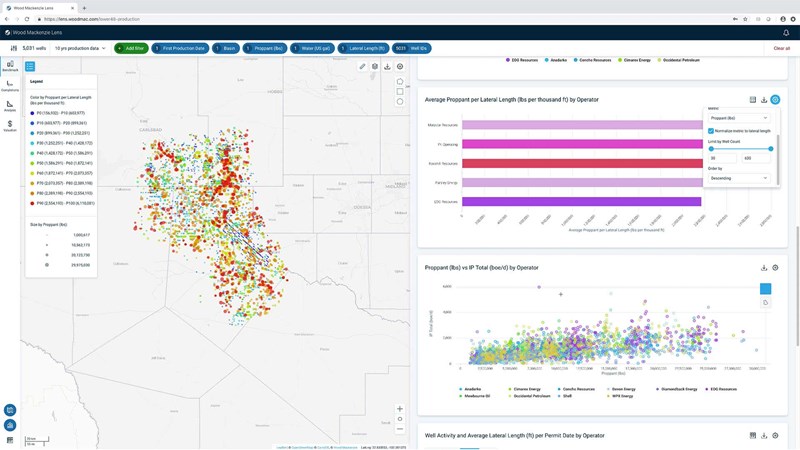Screen dimensions: 800x450
Task: Open the notifications bell icon
Action: pos(786,32)
